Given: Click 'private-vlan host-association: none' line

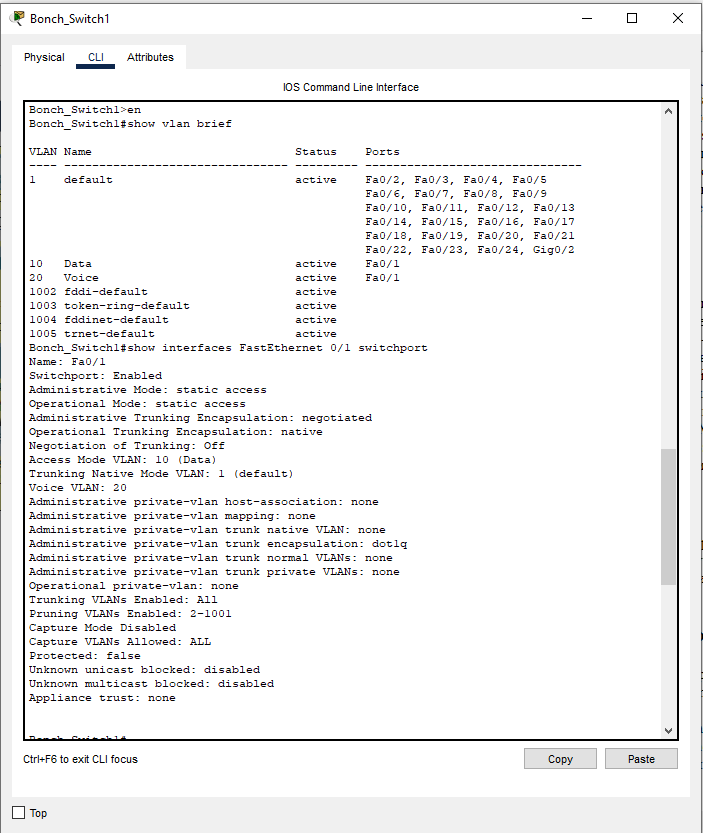Looking at the screenshot, I should click(204, 502).
